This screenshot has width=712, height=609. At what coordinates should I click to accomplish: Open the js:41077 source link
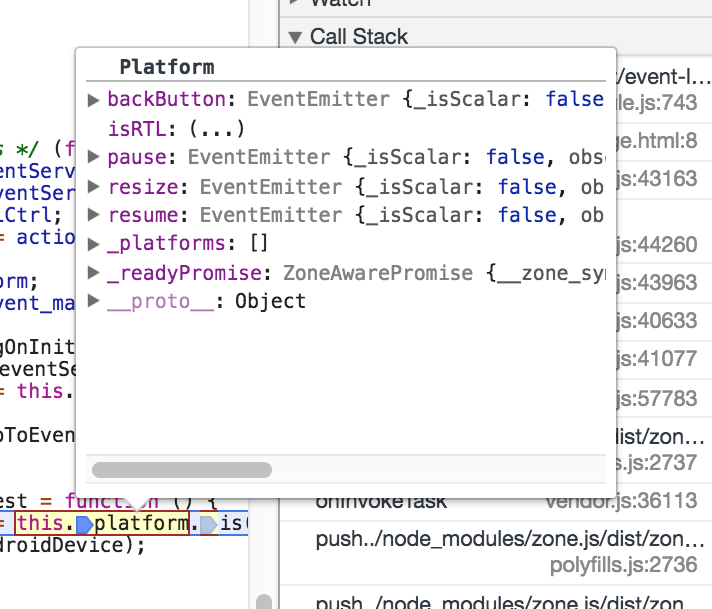point(657,359)
